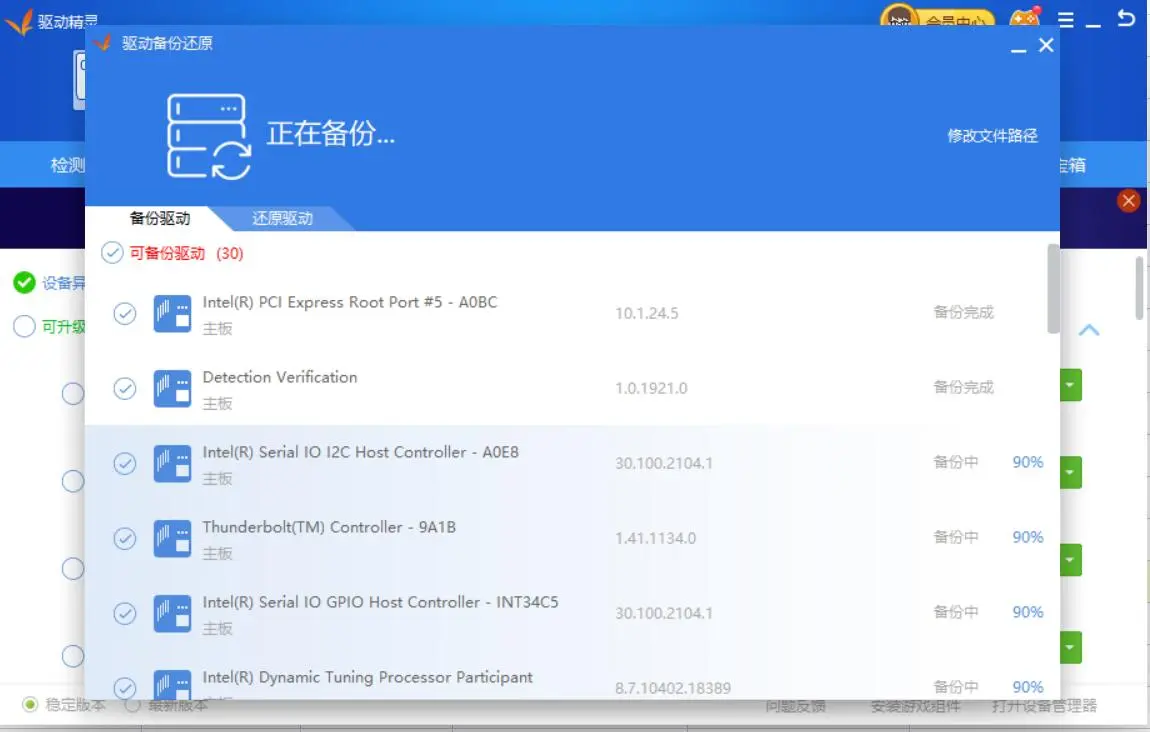Image resolution: width=1150 pixels, height=732 pixels.
Task: Click motherboard icon for Intel PCI Express Root Port
Action: point(172,313)
